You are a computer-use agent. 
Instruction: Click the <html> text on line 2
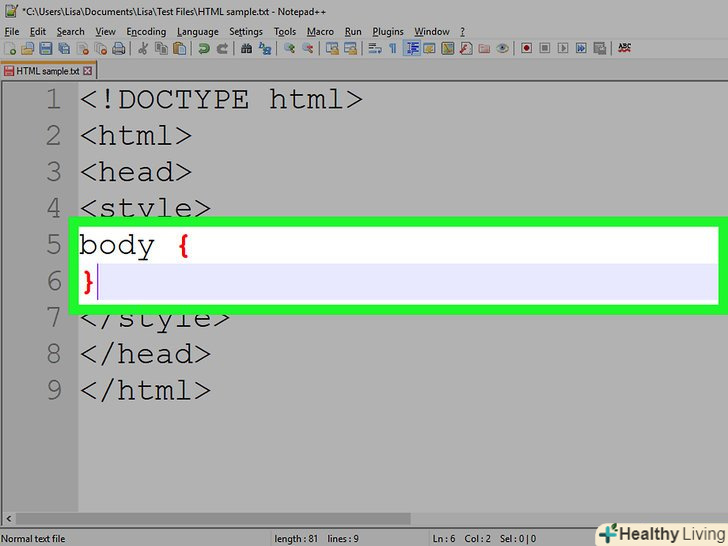coord(136,136)
